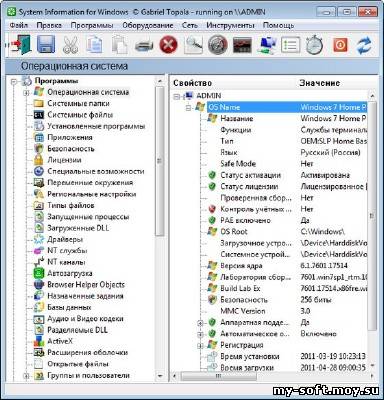
Task: Open the Сеть menu
Action: 190,25
